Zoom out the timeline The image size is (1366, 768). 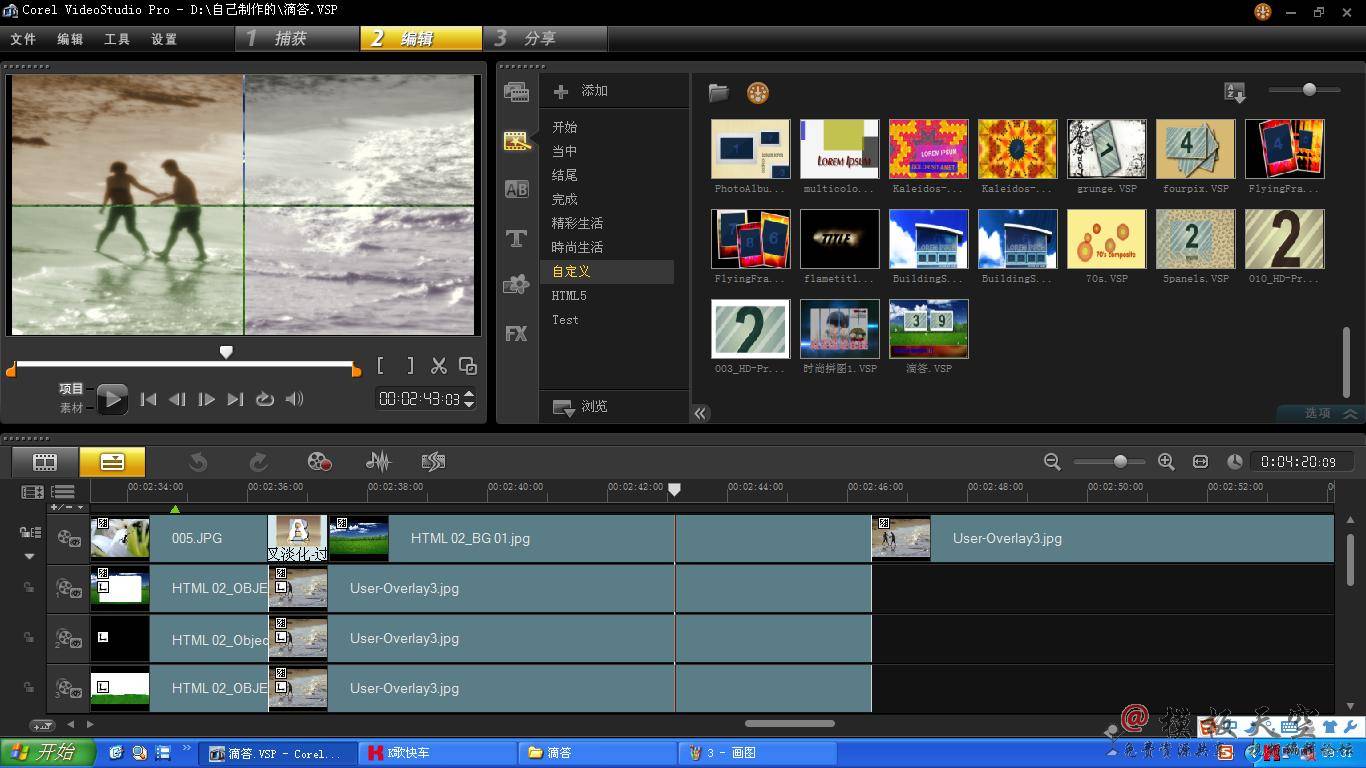1052,461
